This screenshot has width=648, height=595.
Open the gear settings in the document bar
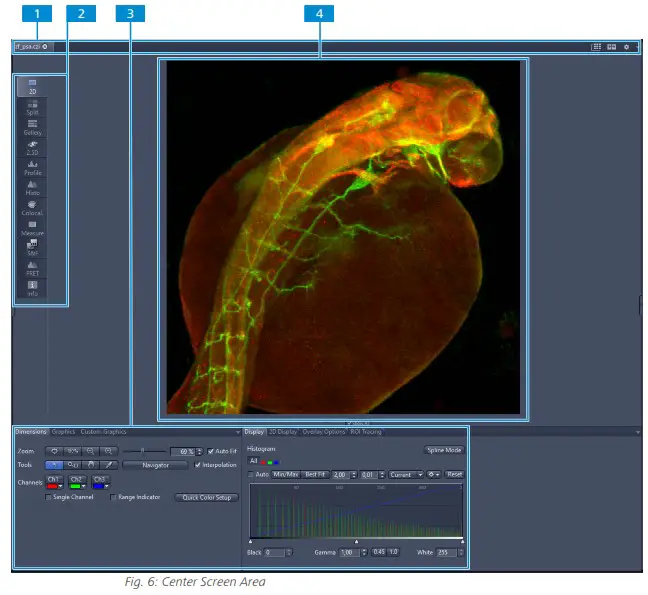[627, 47]
